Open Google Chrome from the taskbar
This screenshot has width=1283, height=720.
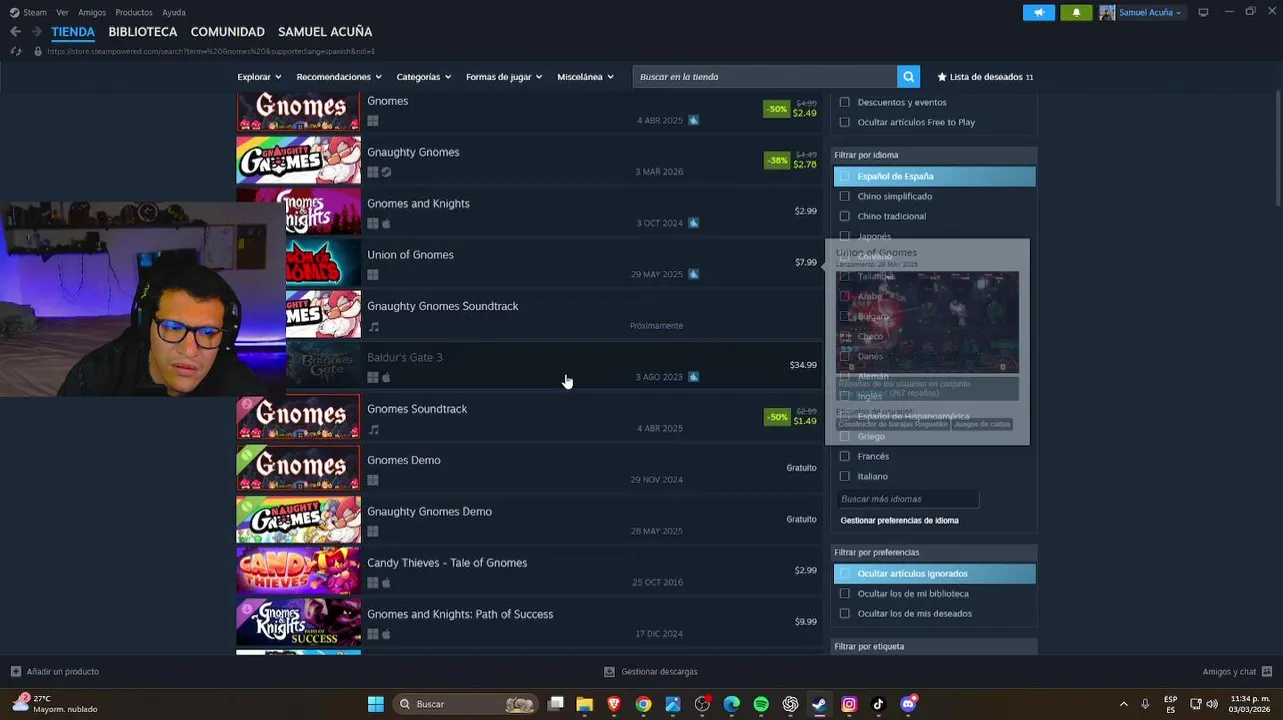click(x=643, y=704)
